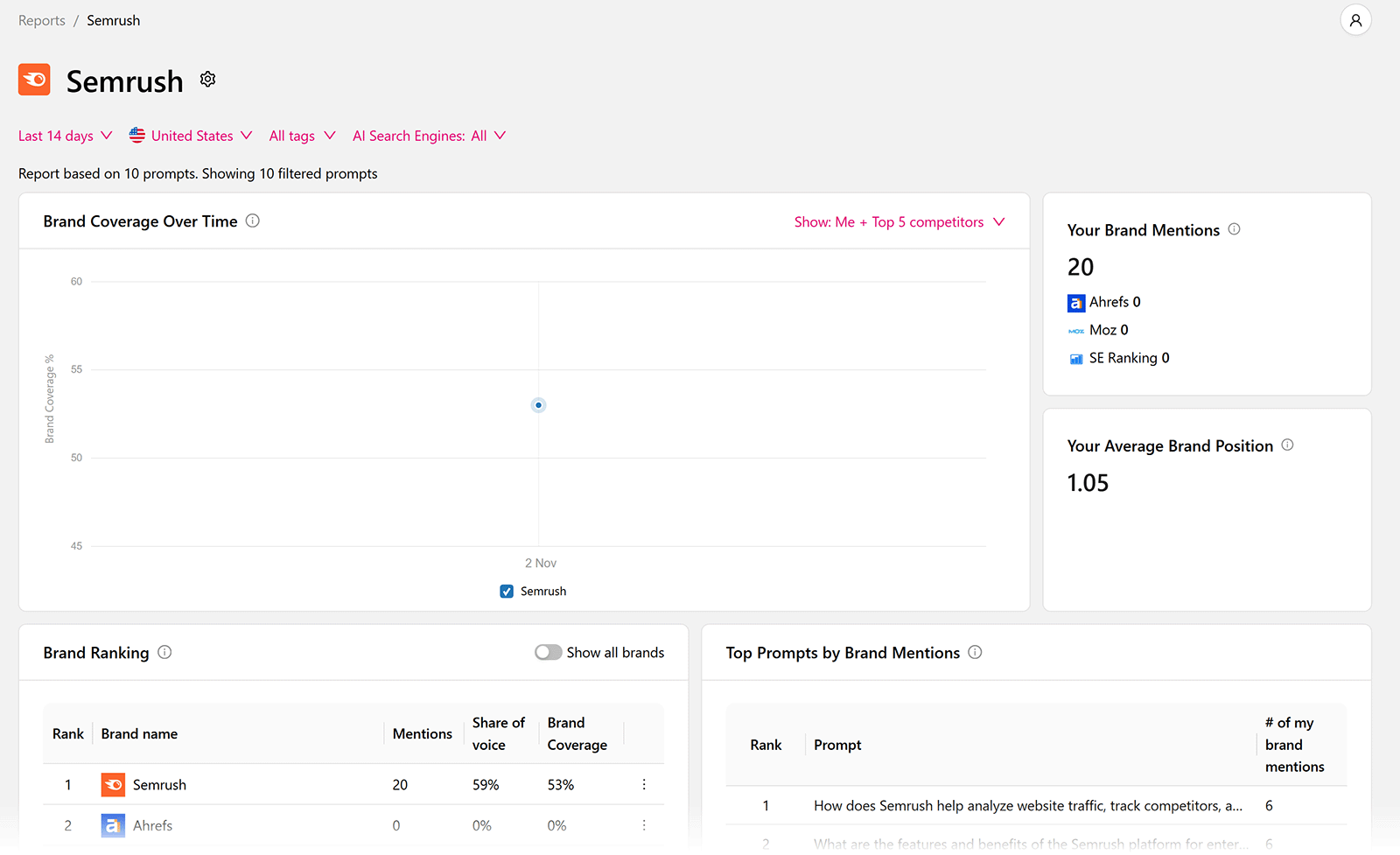This screenshot has height=855, width=1400.
Task: Uncheck the Semrush checkbox below the chart
Action: [507, 591]
